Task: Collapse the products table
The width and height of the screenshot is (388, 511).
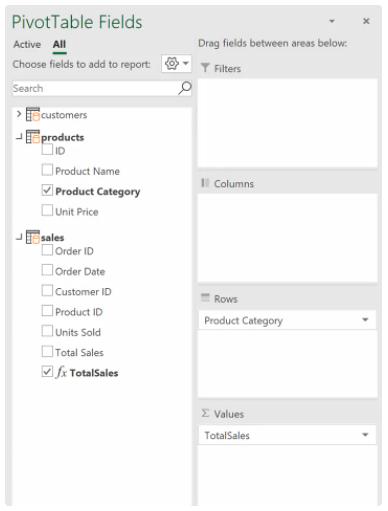Action: (x=19, y=137)
